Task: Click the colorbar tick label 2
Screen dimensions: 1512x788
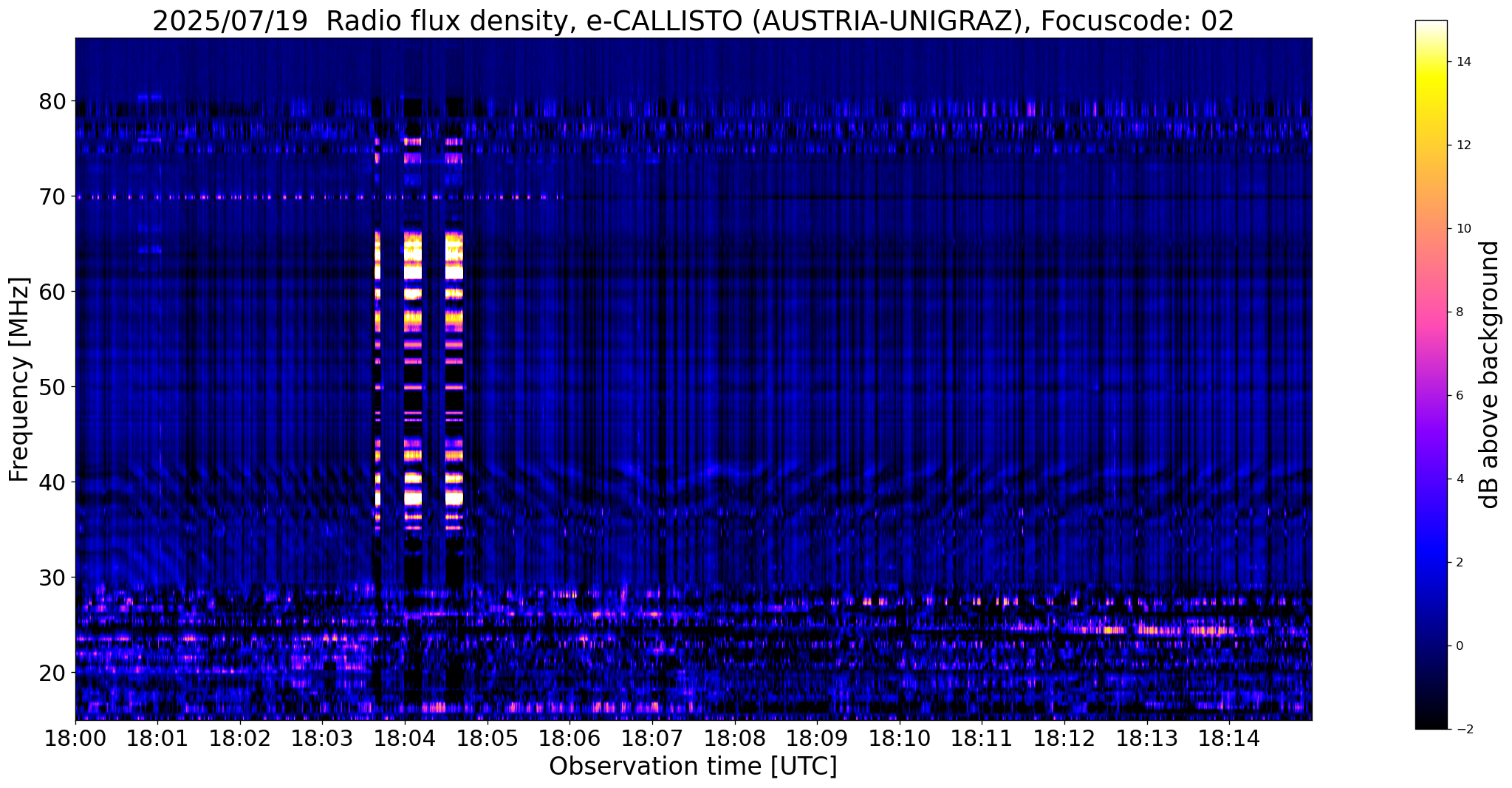Action: (x=1459, y=563)
